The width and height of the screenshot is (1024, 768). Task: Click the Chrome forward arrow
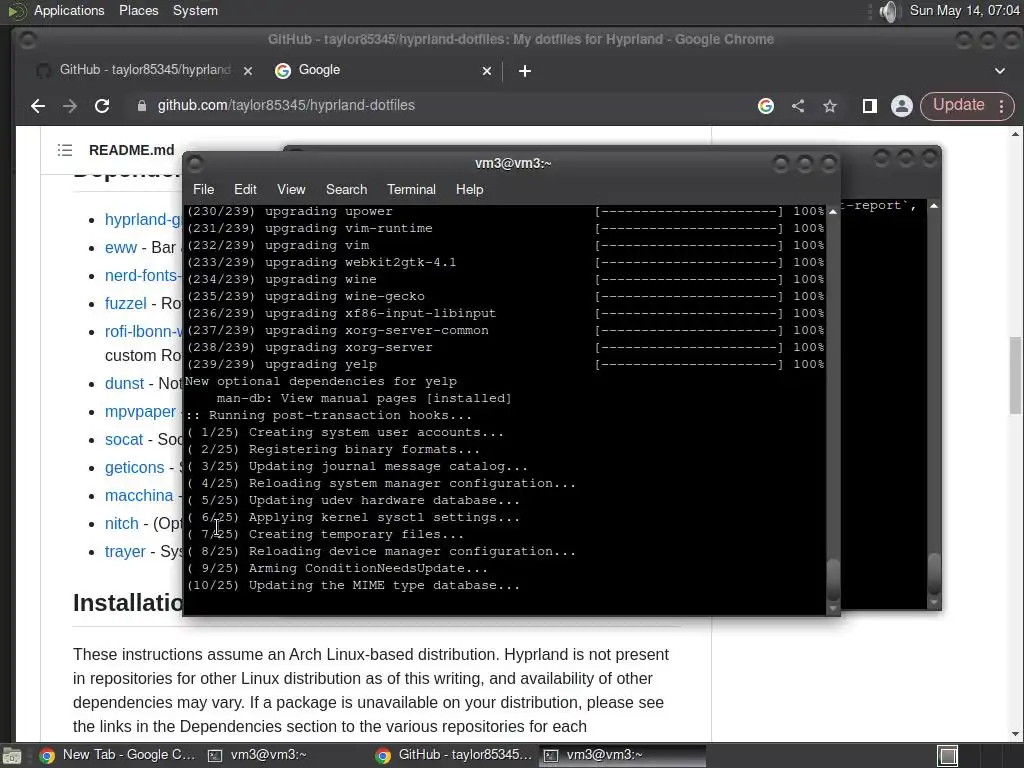70,106
